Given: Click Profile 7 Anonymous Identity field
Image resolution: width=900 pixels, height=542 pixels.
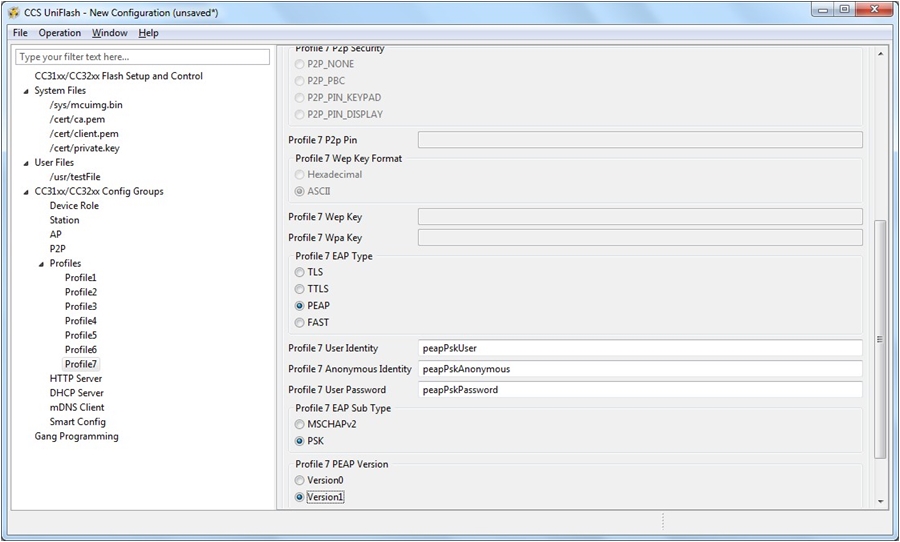Looking at the screenshot, I should 640,369.
